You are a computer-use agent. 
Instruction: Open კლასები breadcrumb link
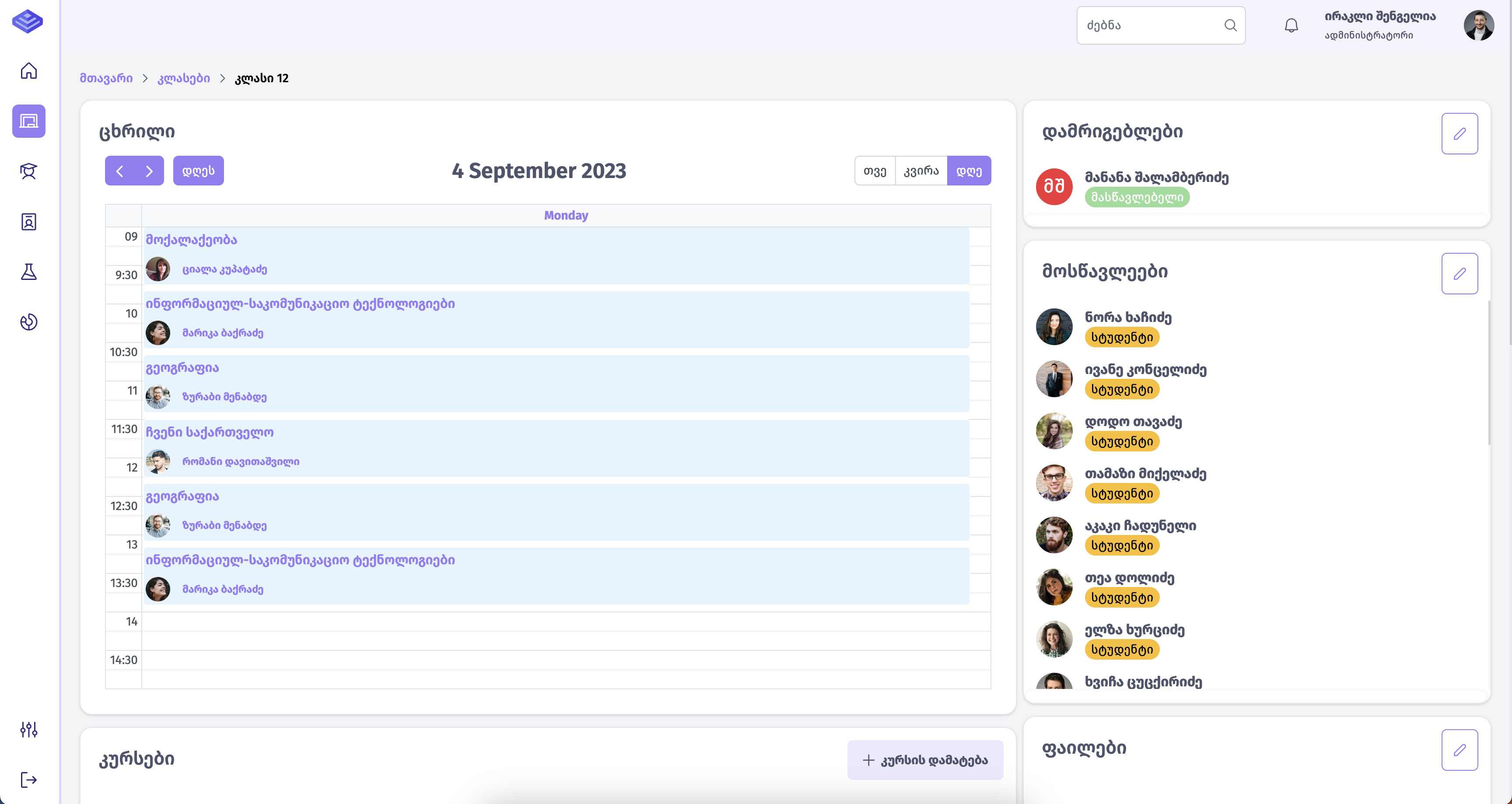184,78
